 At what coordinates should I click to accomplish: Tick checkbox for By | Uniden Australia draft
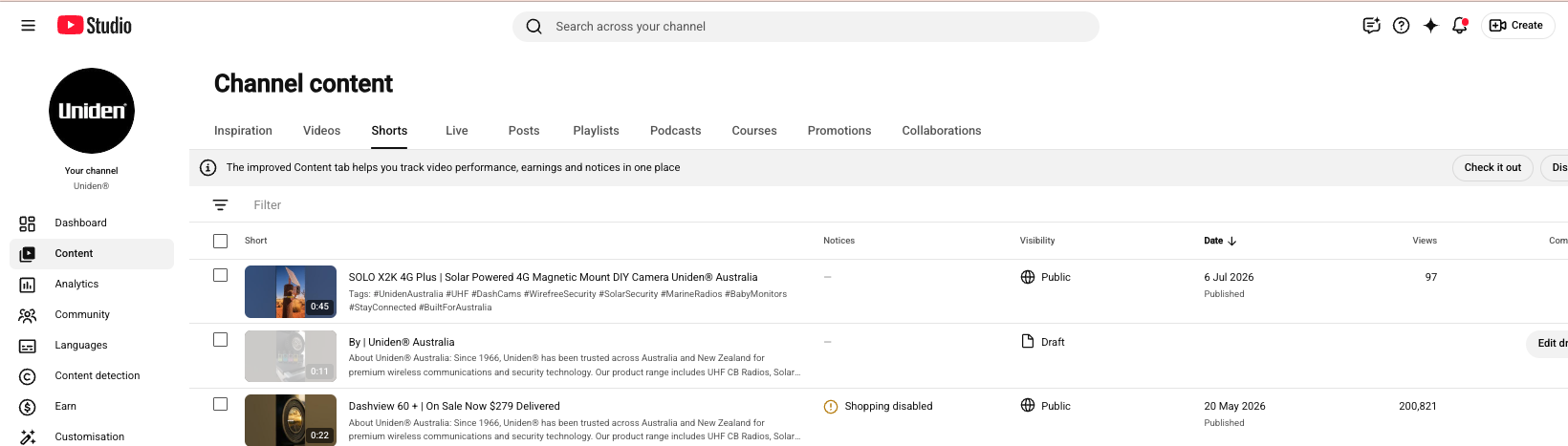tap(221, 340)
